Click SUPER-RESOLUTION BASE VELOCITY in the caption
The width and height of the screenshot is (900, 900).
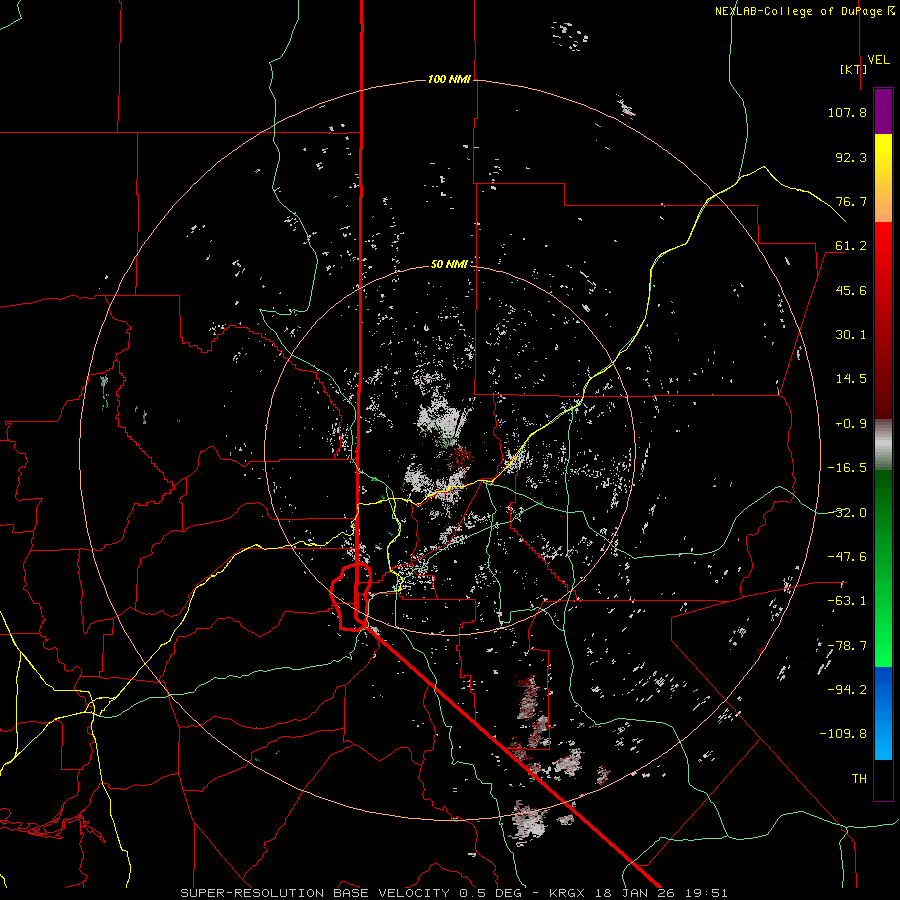(x=315, y=893)
